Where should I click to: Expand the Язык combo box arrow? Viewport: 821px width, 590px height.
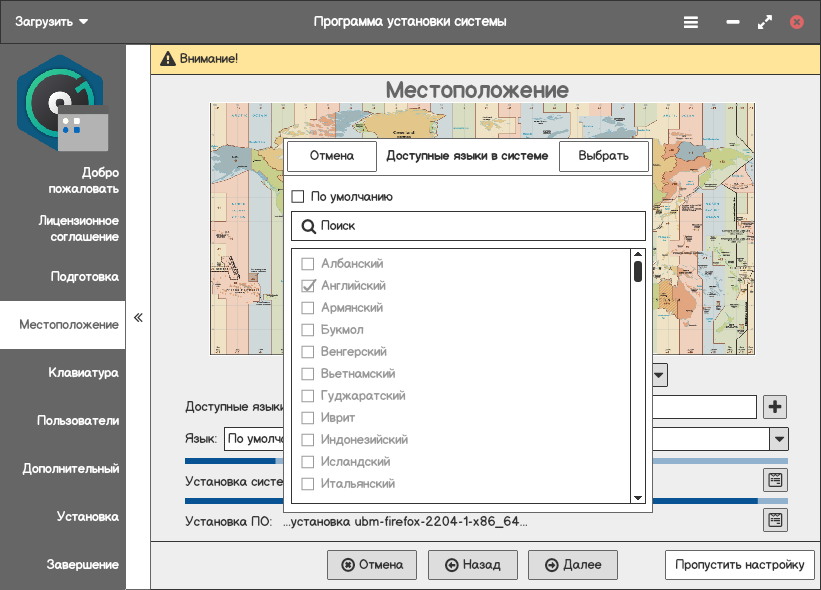click(778, 439)
